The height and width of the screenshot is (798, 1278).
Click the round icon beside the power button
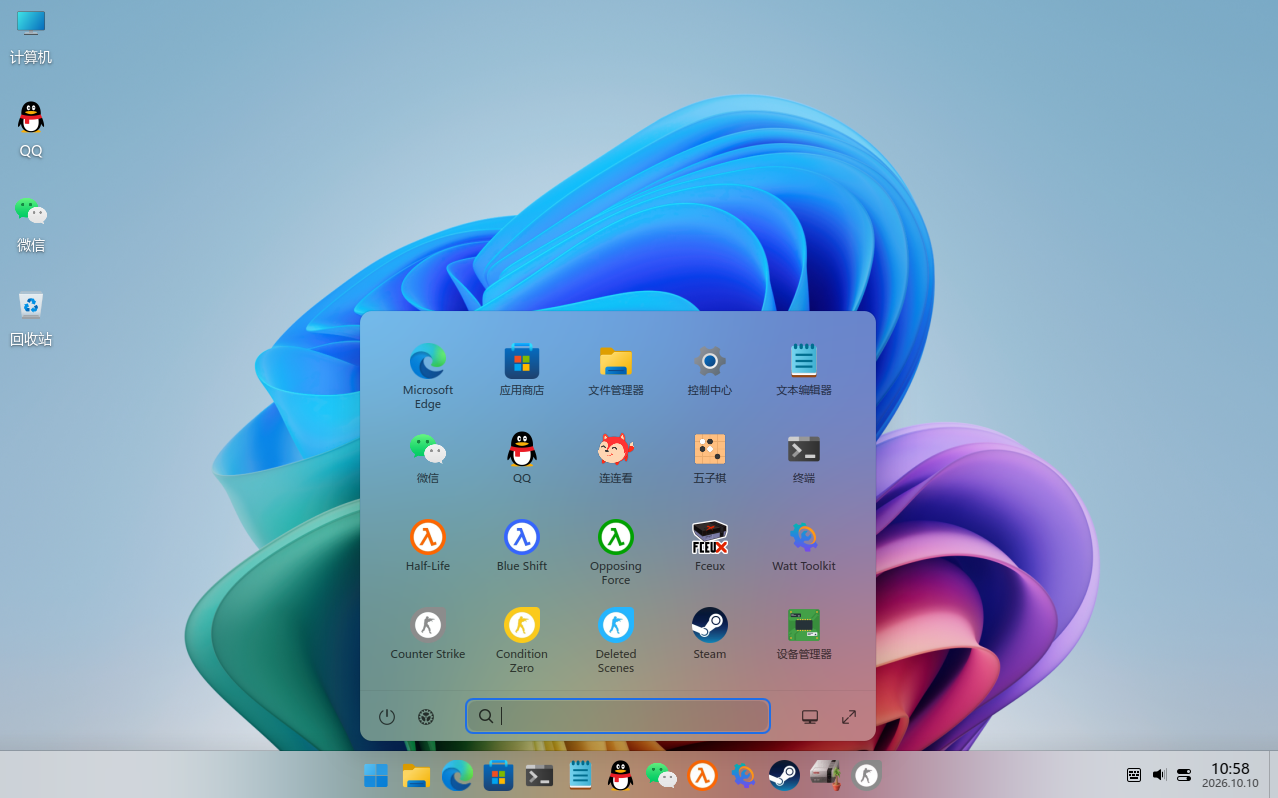click(x=426, y=716)
